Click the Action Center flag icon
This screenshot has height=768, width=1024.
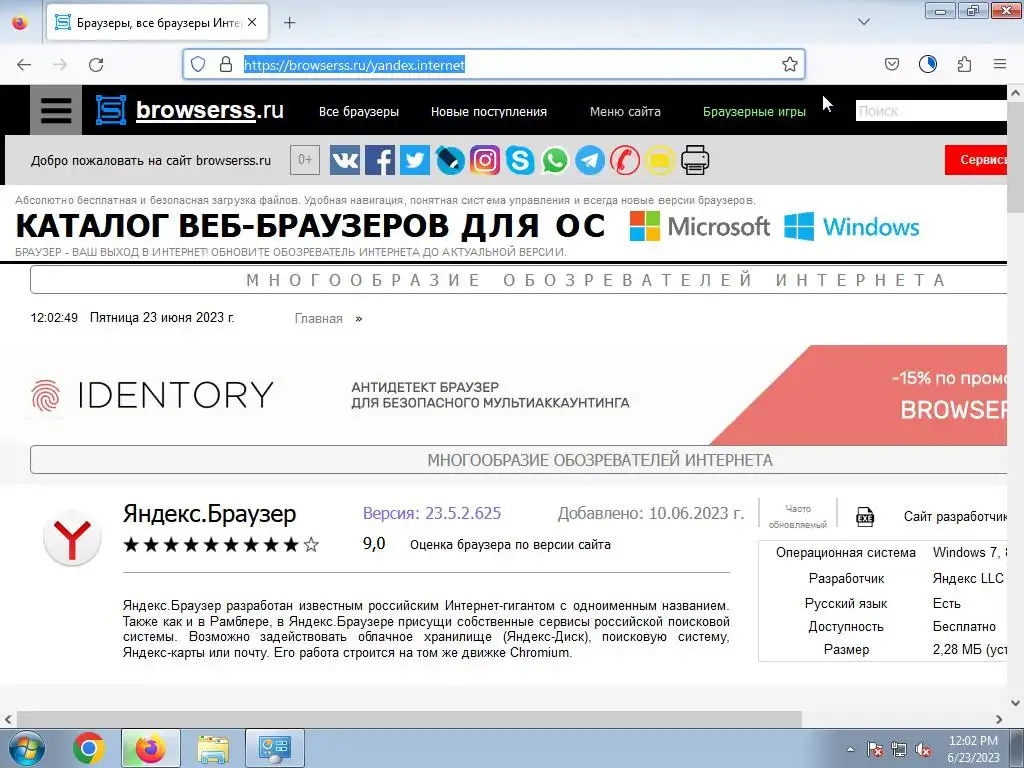pyautogui.click(x=874, y=749)
